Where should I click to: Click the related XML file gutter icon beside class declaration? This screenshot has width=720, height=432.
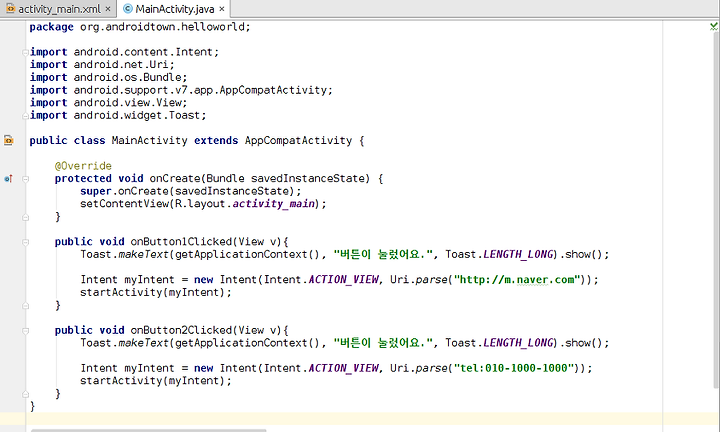[8, 140]
